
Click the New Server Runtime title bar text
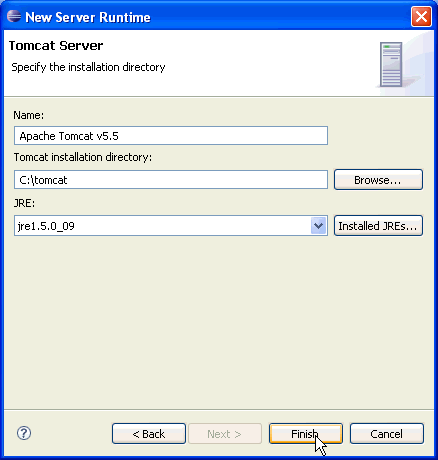coord(88,17)
